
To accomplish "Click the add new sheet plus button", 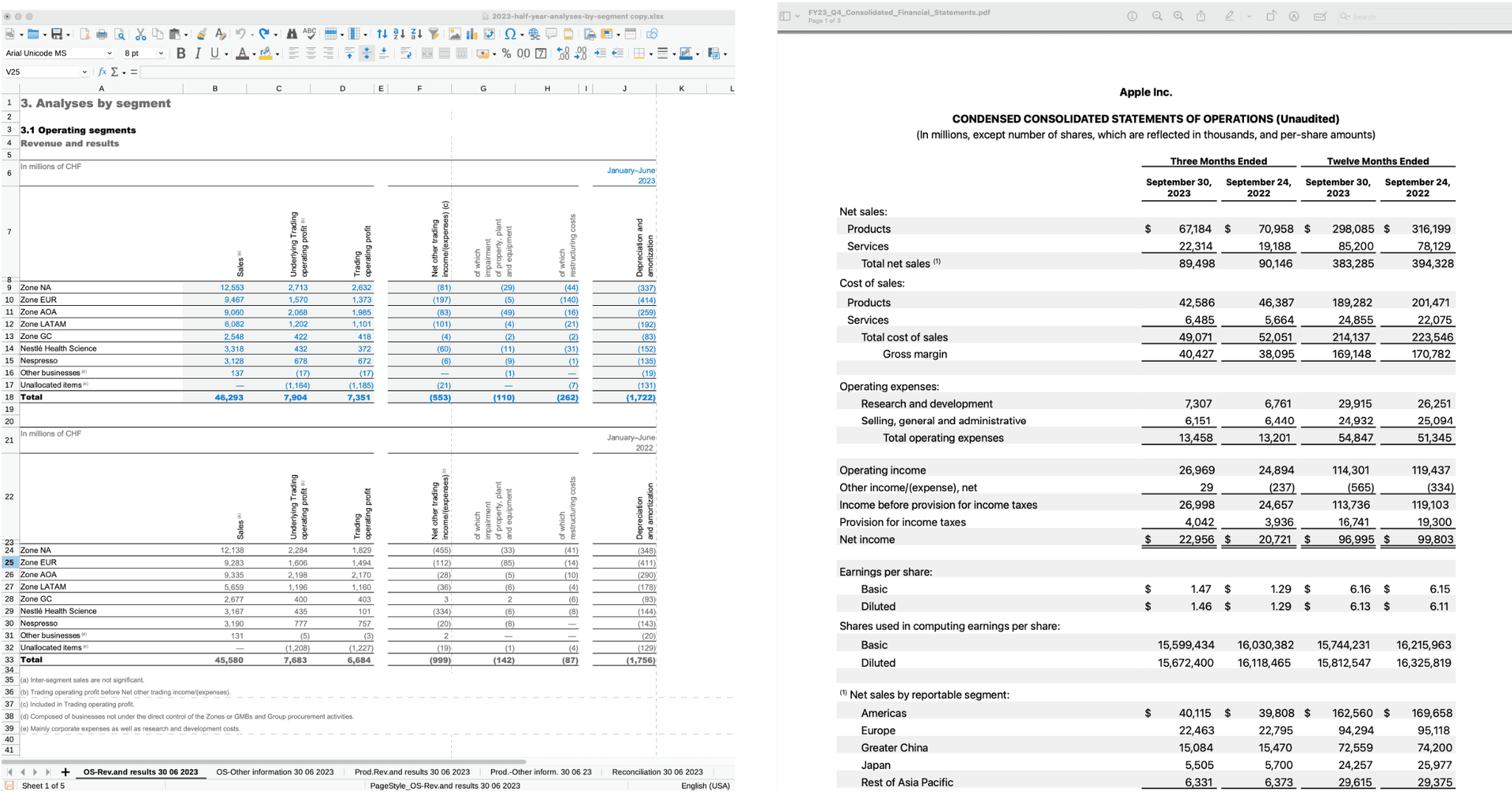I will tap(65, 772).
